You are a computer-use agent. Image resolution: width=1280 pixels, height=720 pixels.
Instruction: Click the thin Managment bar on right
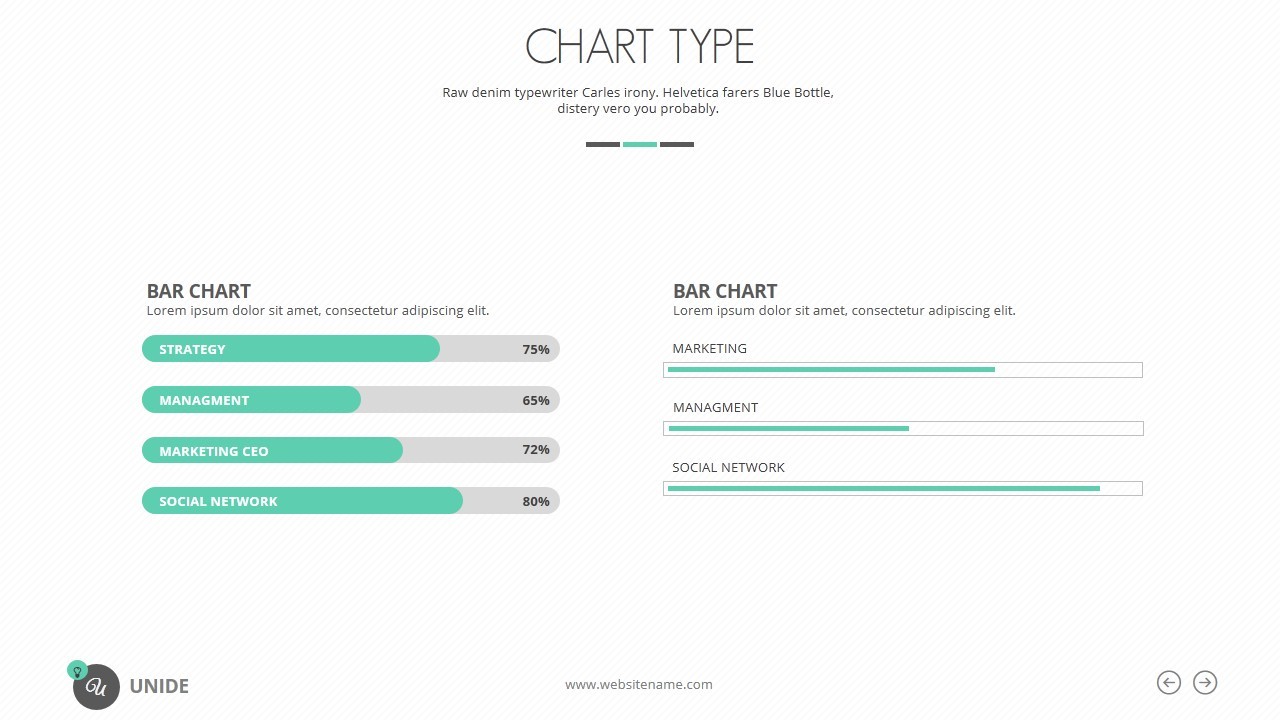tap(902, 429)
